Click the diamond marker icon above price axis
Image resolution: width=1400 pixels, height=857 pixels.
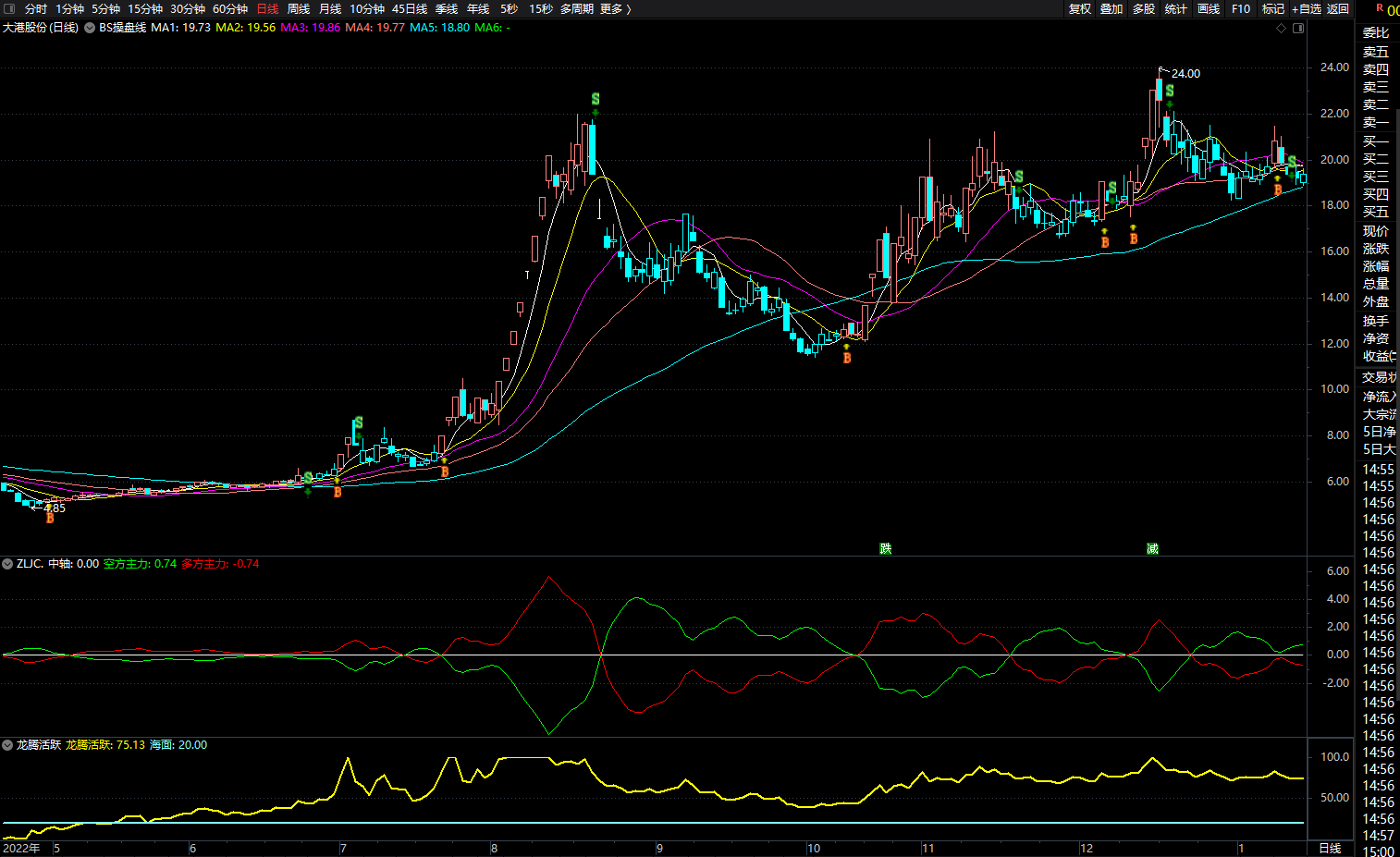pos(1281,29)
